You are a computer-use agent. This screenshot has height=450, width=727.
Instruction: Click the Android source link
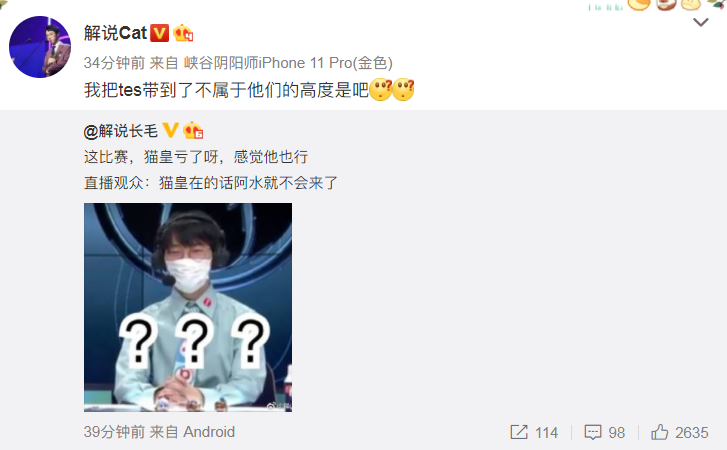click(209, 432)
